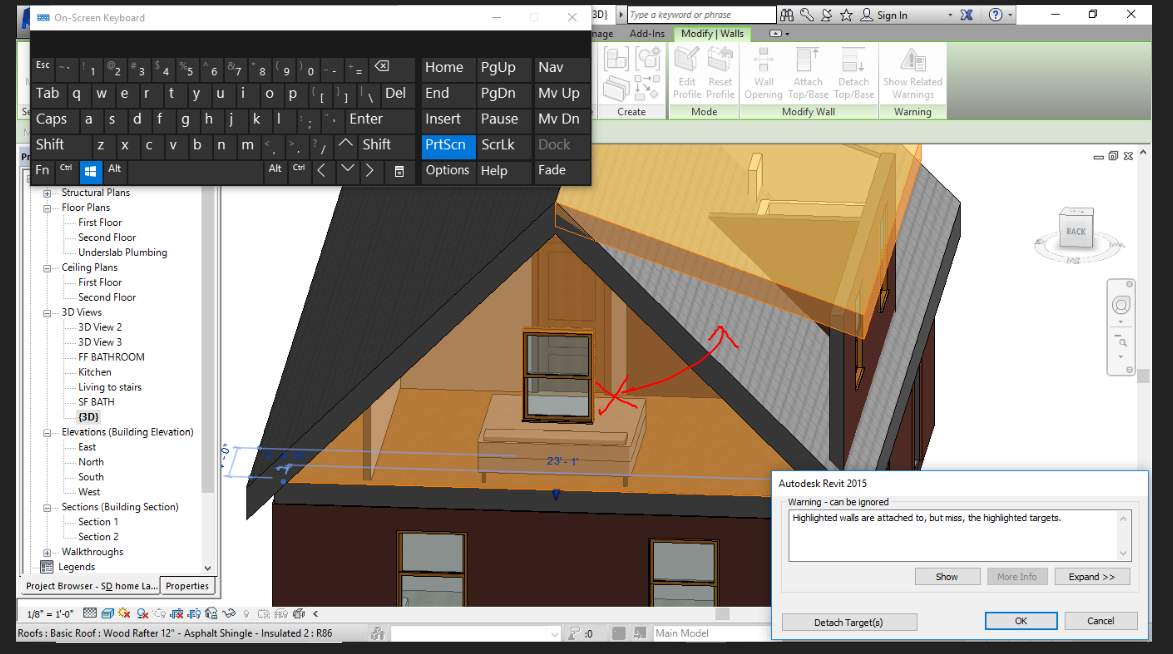Viewport: 1173px width, 654px height.
Task: Toggle Caps key on On-Screen Keyboard
Action: point(52,119)
